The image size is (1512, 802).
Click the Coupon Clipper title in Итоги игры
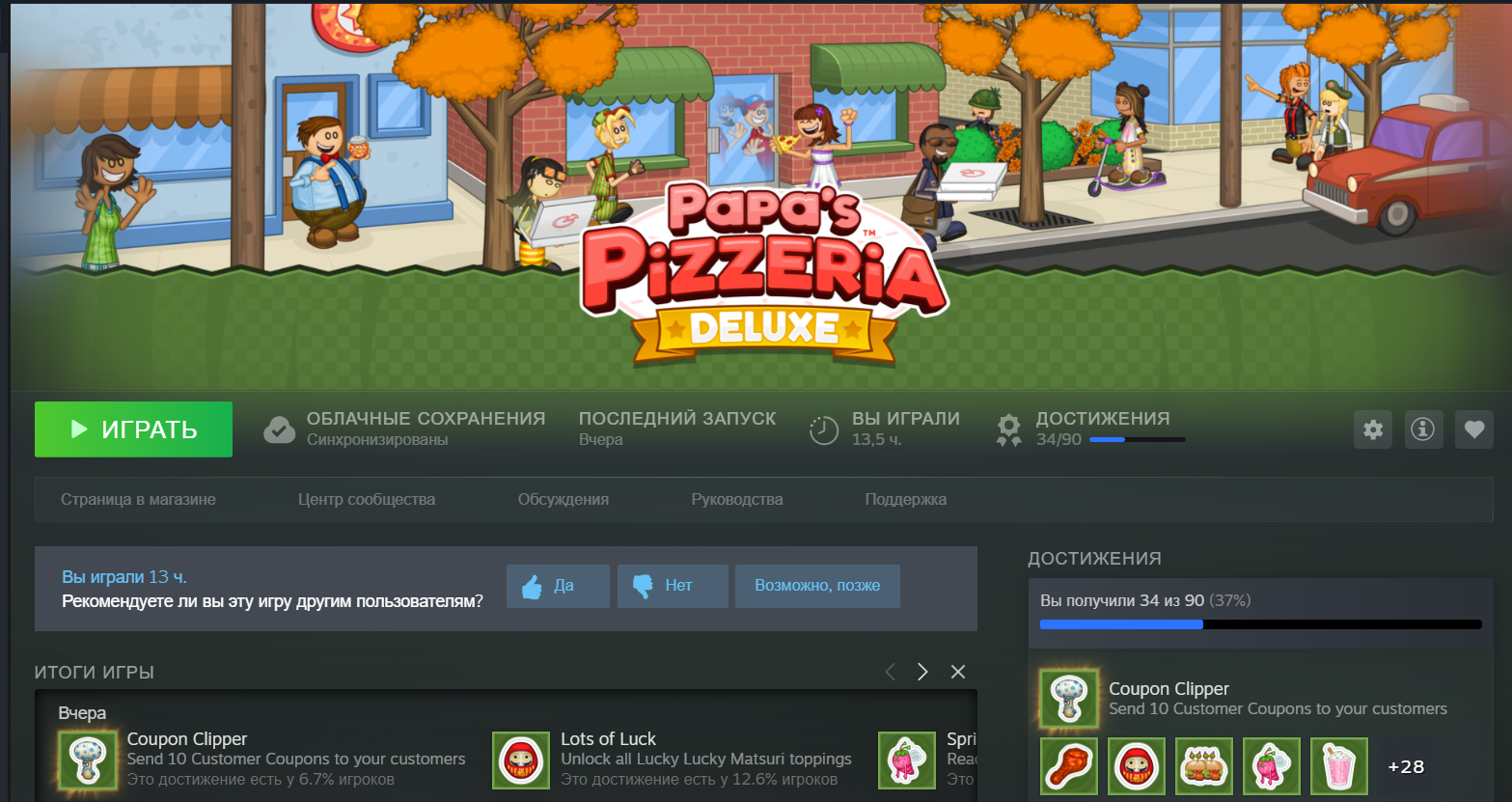point(187,739)
